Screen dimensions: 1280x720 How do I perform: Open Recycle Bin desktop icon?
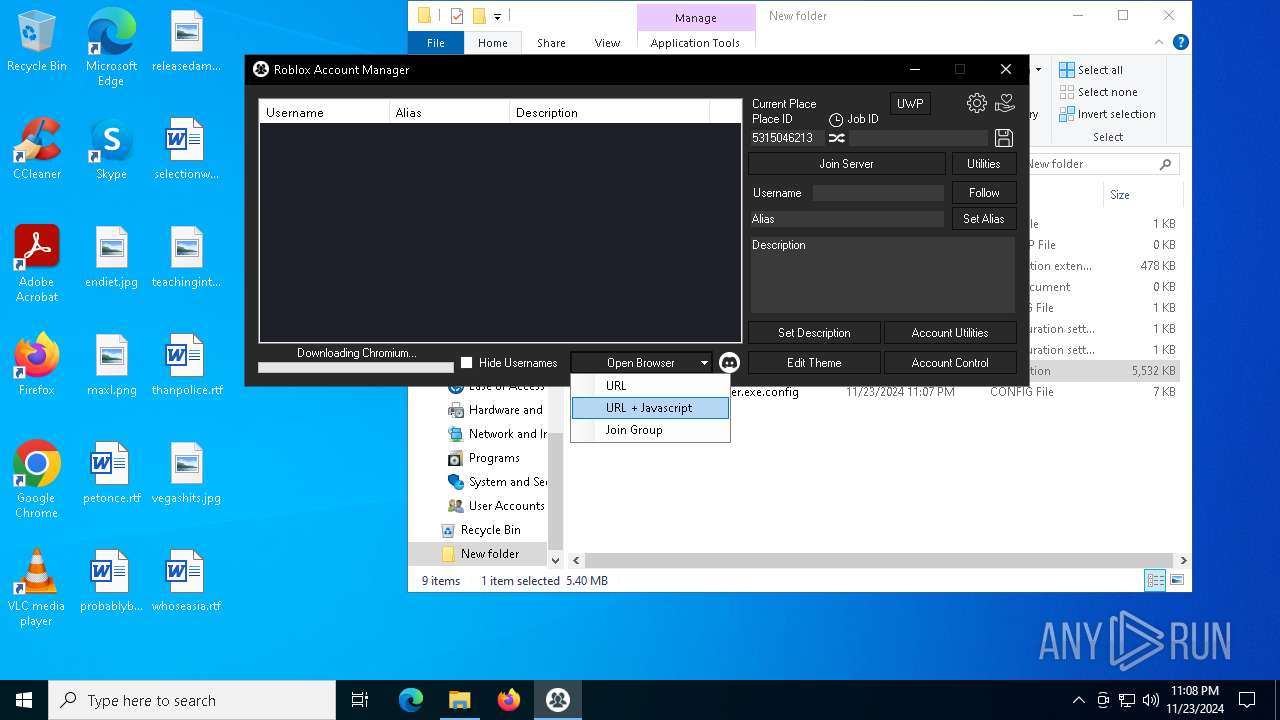coord(37,42)
